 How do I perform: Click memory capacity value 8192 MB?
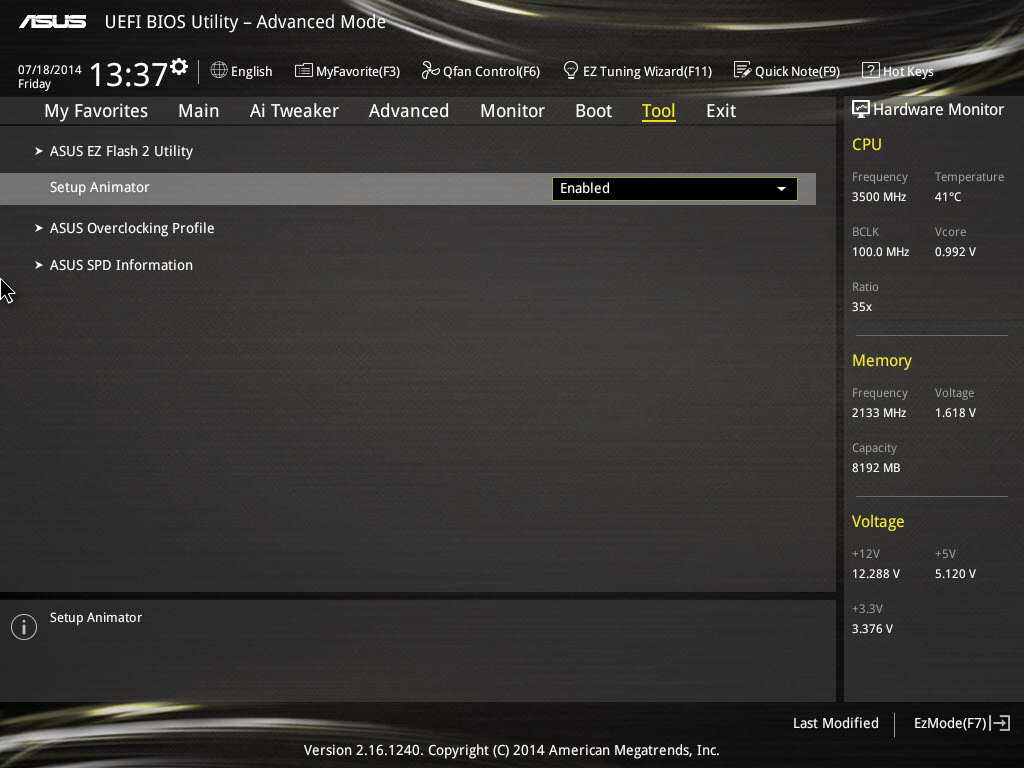[x=876, y=468]
